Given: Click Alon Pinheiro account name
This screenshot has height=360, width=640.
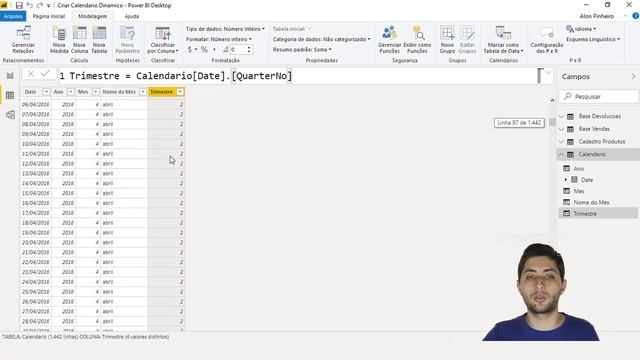Looking at the screenshot, I should click(x=596, y=16).
